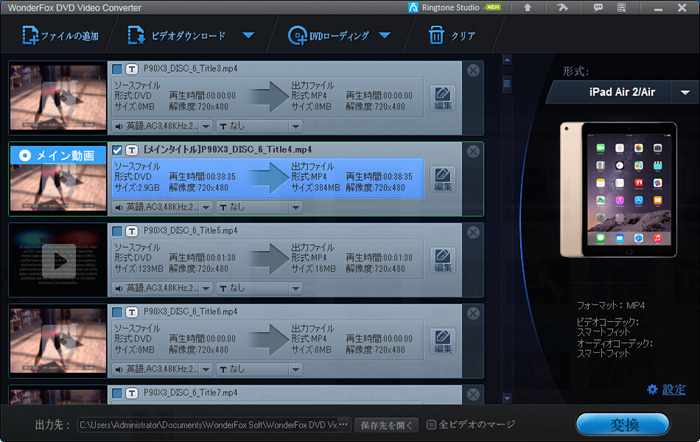Toggle the 全ビデオのマージ checkbox
Viewport: 700px width, 442px height.
pos(431,424)
